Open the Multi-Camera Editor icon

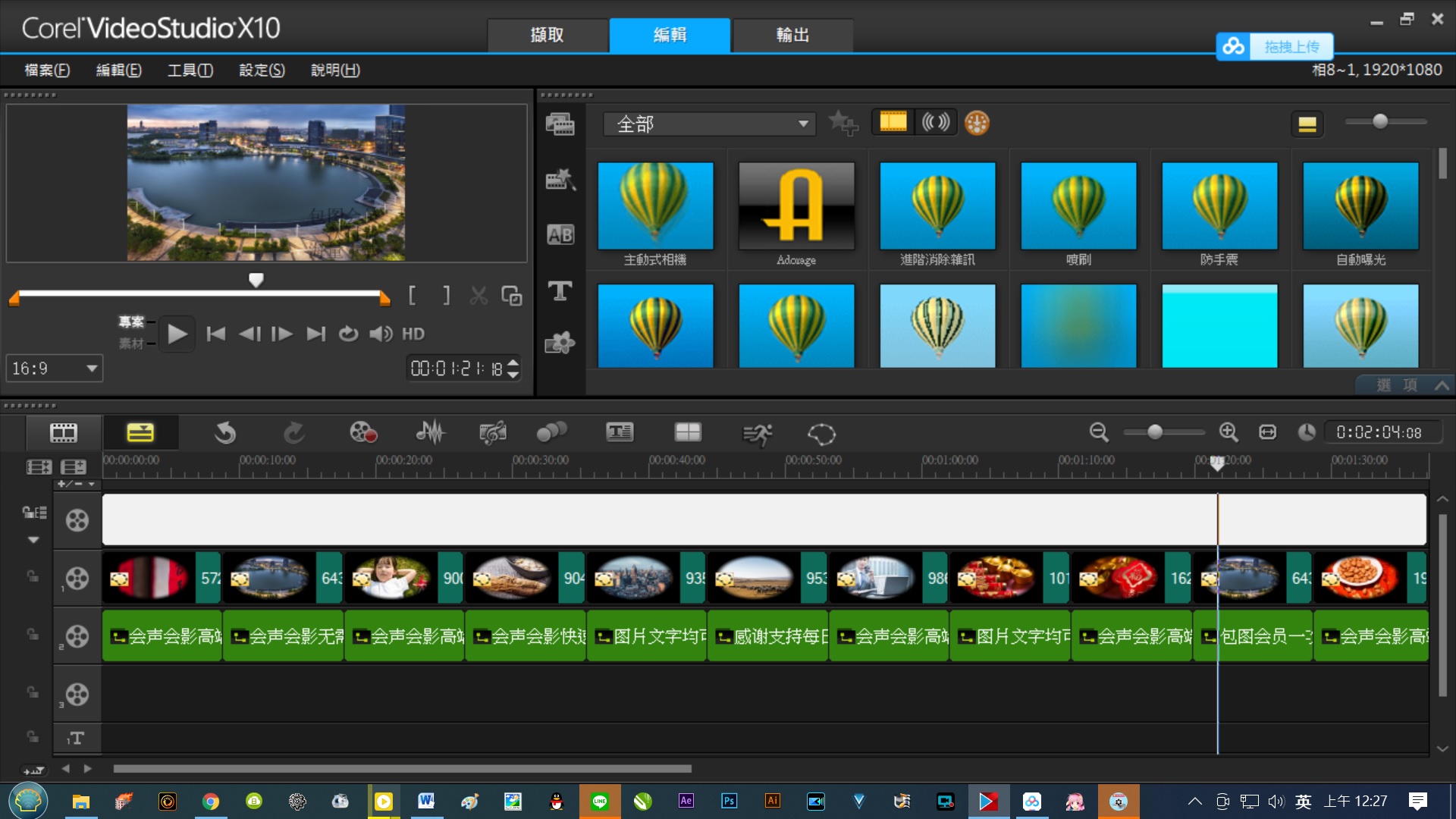(x=688, y=433)
